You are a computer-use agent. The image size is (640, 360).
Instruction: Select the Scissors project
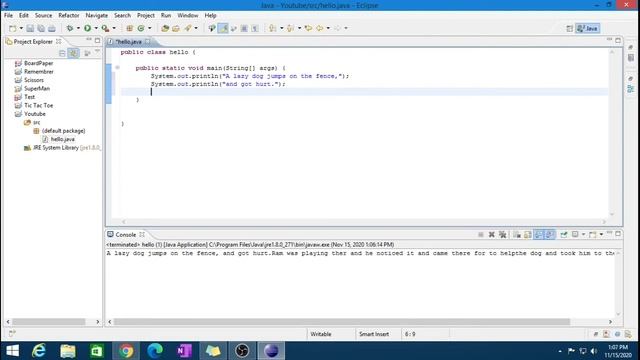click(x=33, y=80)
